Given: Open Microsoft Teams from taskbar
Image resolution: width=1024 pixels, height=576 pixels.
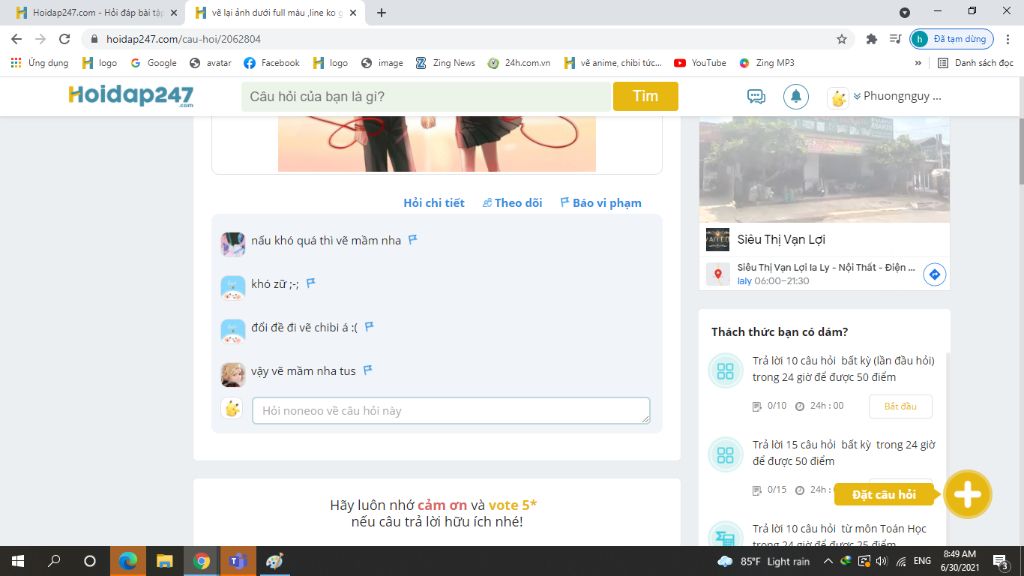Looking at the screenshot, I should [238, 561].
